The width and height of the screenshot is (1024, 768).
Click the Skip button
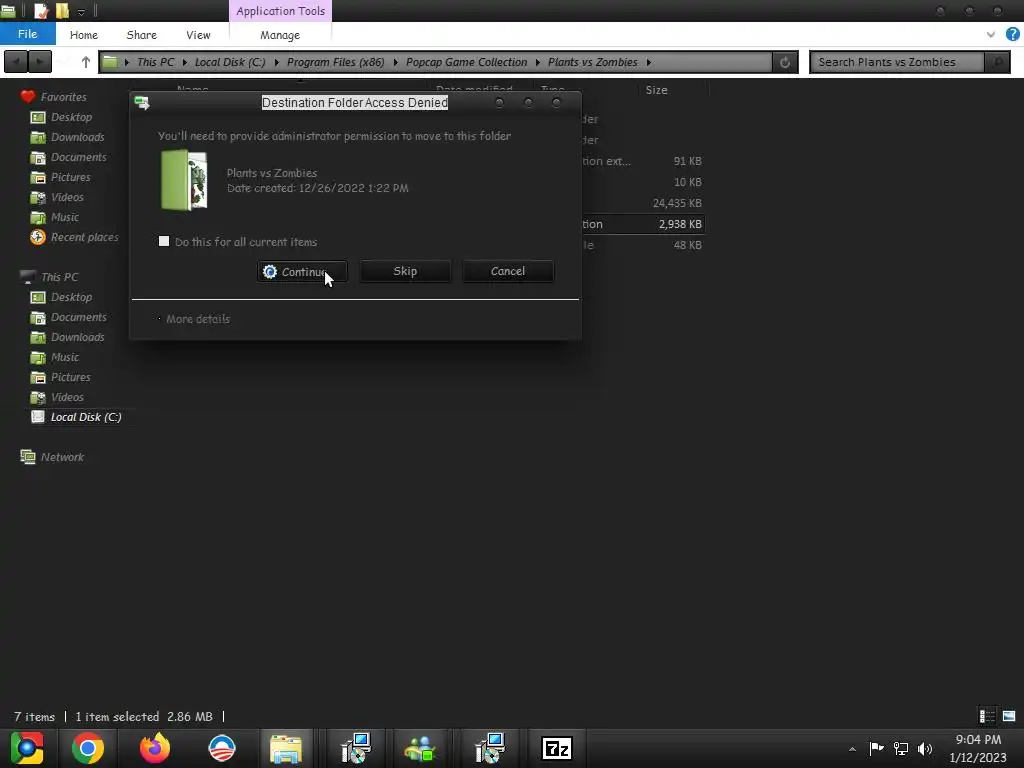click(405, 271)
